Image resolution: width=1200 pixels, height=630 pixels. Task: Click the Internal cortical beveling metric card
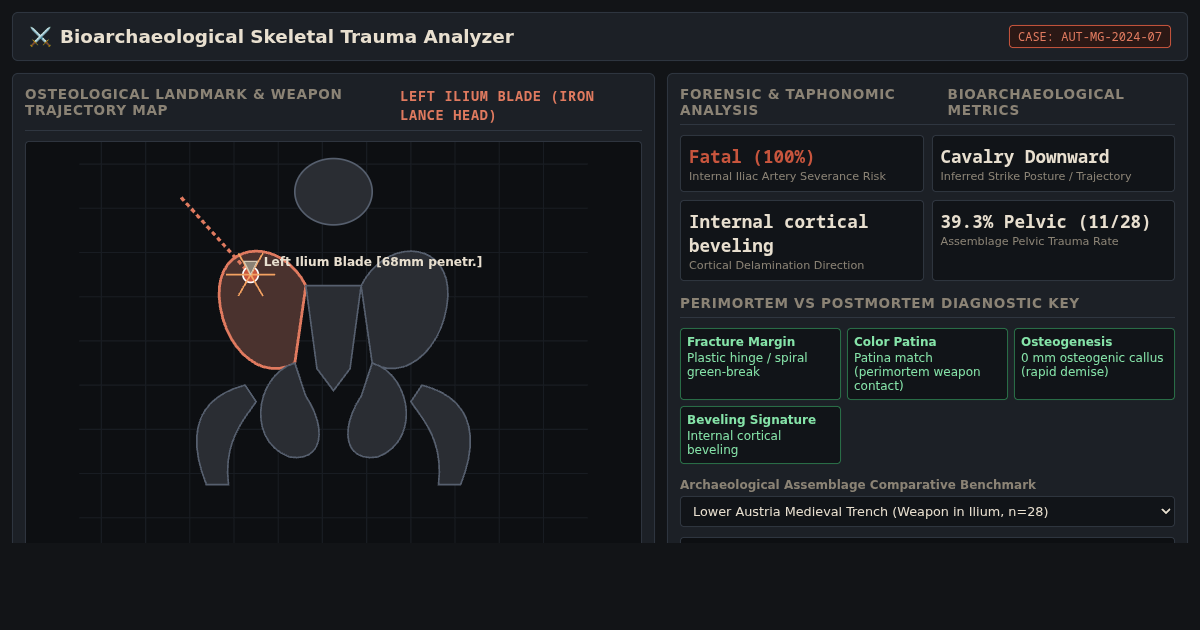pos(802,241)
